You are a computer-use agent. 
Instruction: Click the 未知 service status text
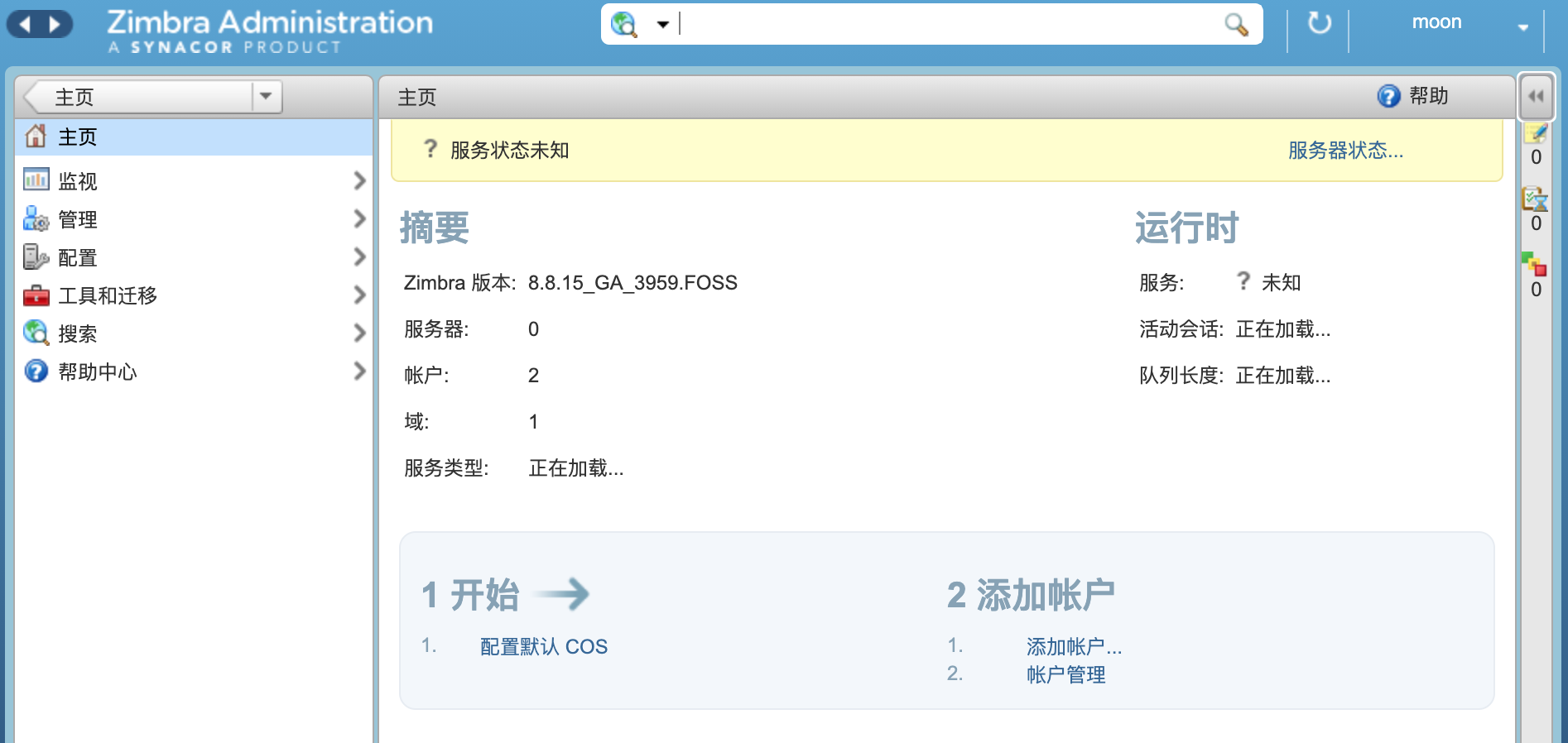pyautogui.click(x=1281, y=283)
